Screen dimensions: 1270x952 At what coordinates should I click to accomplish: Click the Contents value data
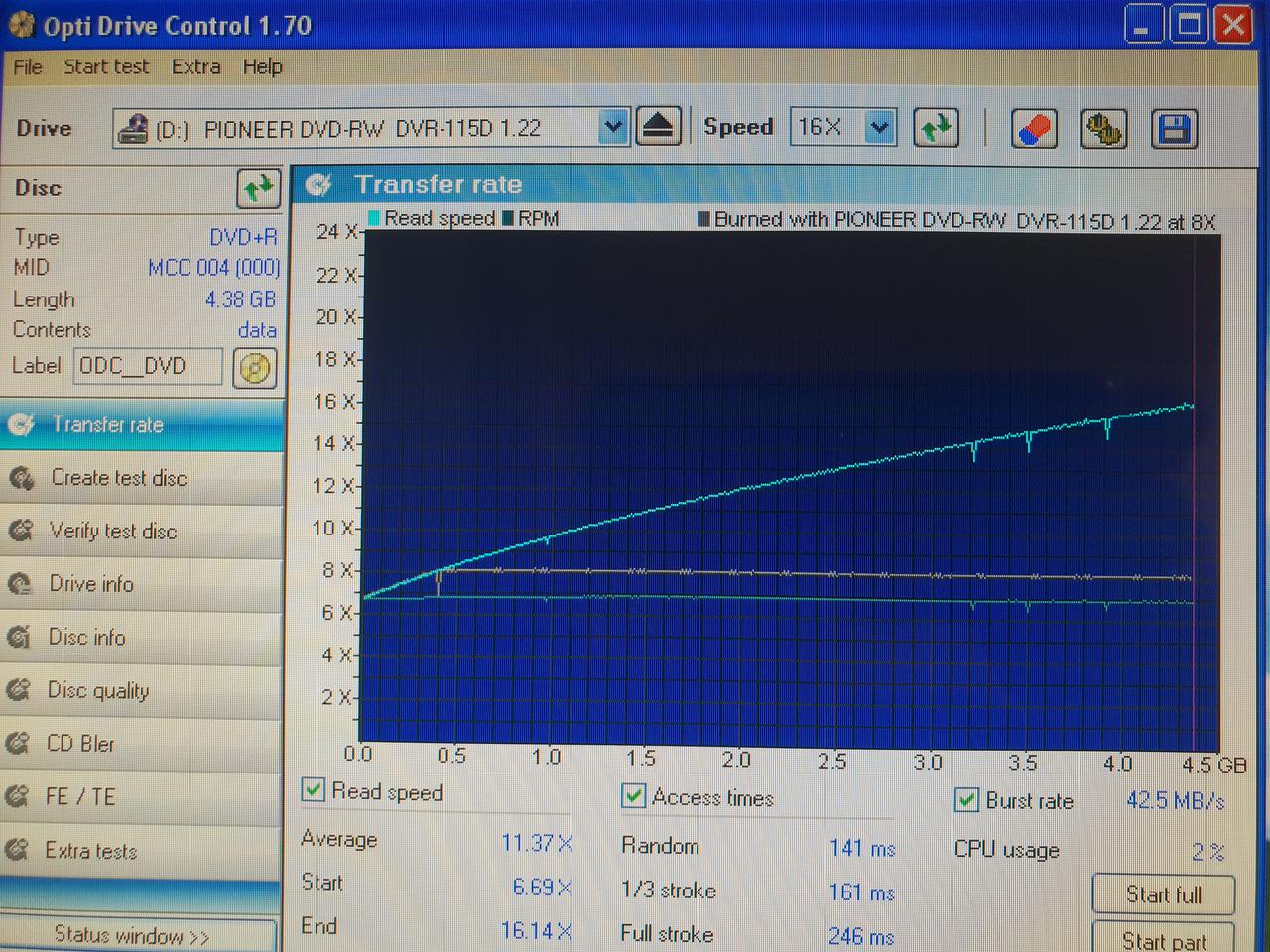tap(257, 330)
